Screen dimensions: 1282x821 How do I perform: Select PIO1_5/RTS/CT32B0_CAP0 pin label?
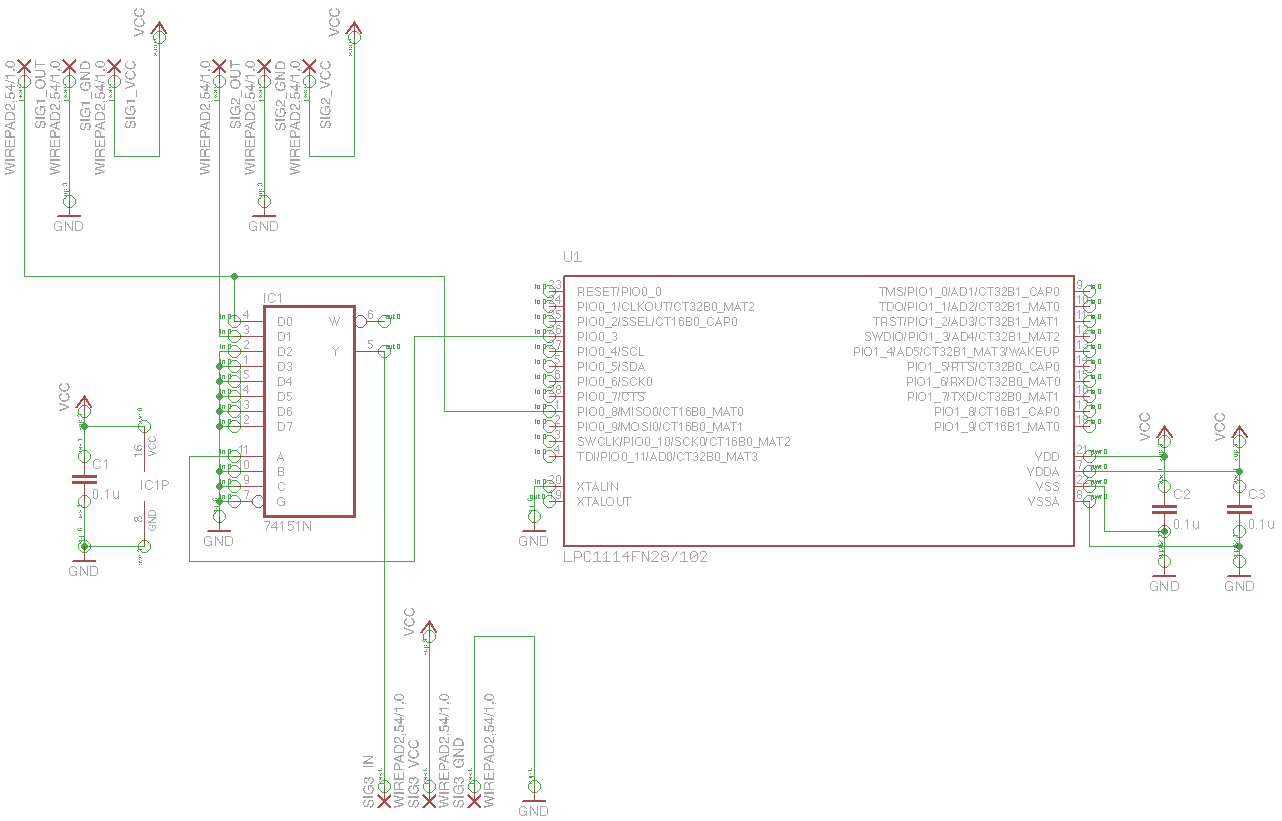click(x=983, y=367)
